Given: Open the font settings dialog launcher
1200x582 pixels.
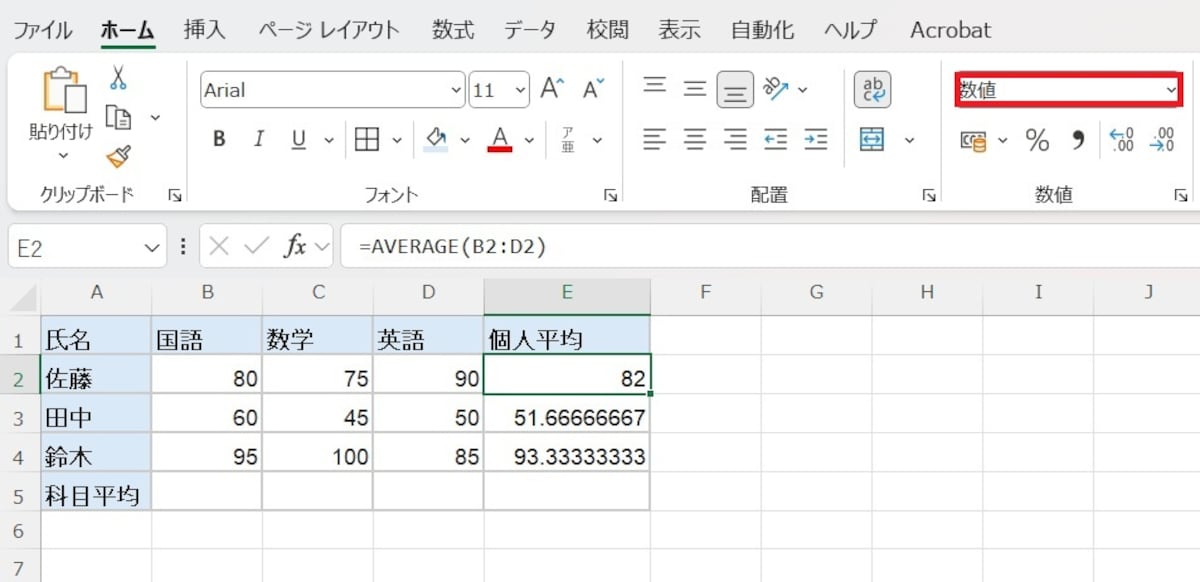Looking at the screenshot, I should point(610,196).
